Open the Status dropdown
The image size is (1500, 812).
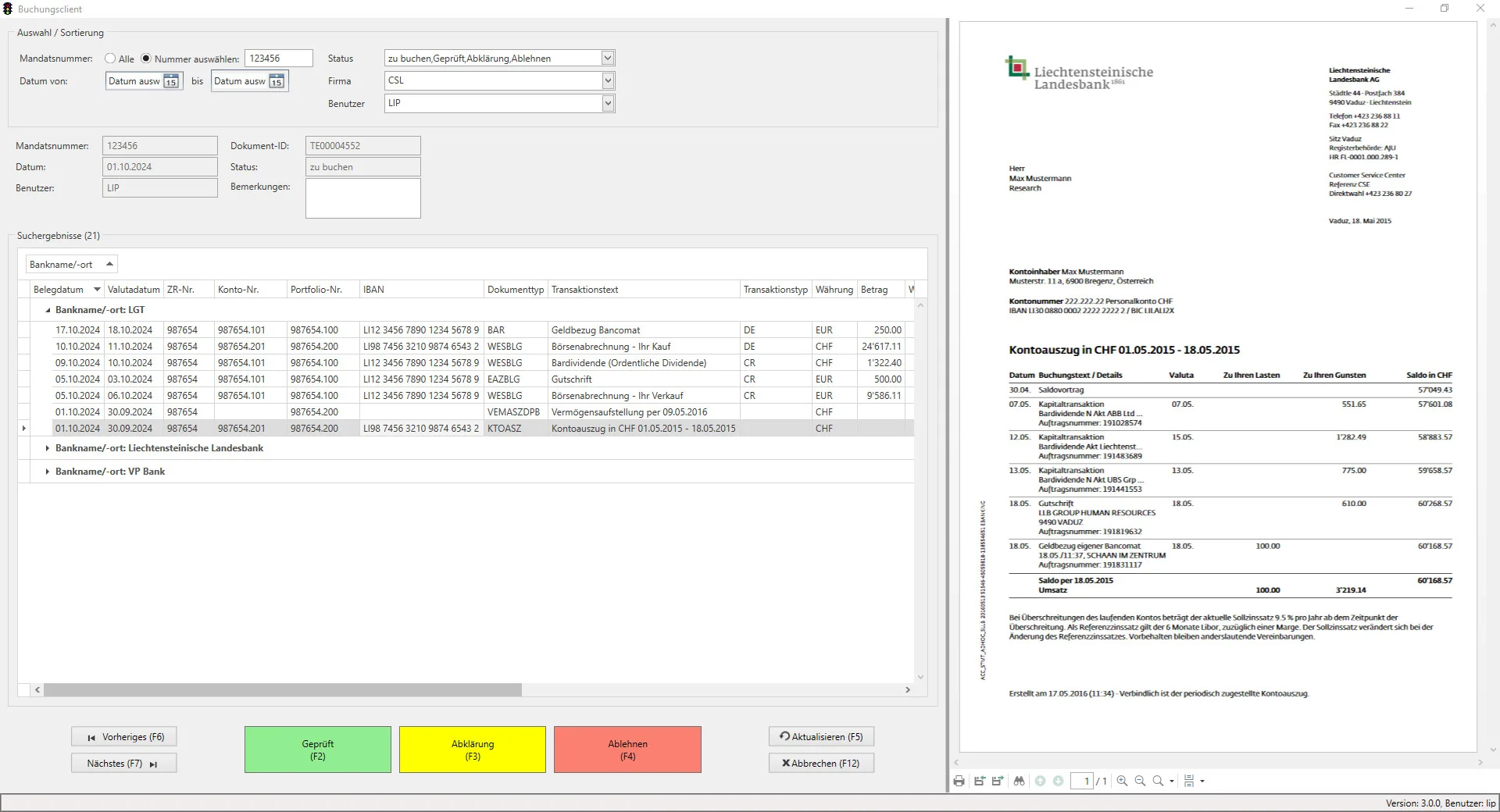[x=608, y=58]
